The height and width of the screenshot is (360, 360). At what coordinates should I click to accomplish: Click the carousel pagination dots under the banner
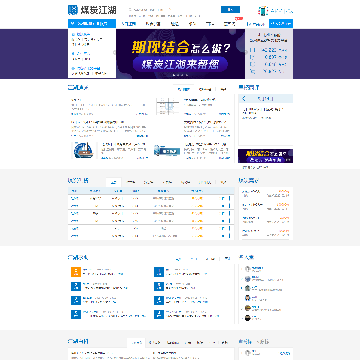pos(181,75)
